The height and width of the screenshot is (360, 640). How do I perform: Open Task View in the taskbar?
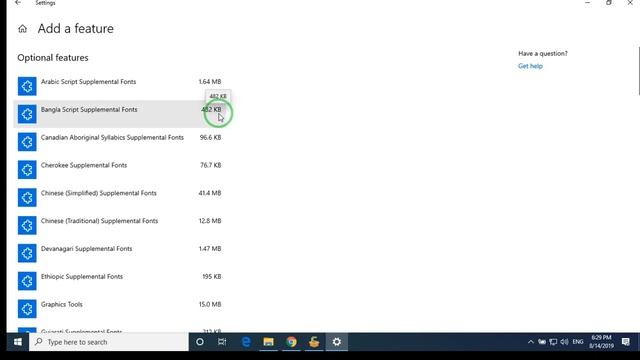tap(222, 342)
